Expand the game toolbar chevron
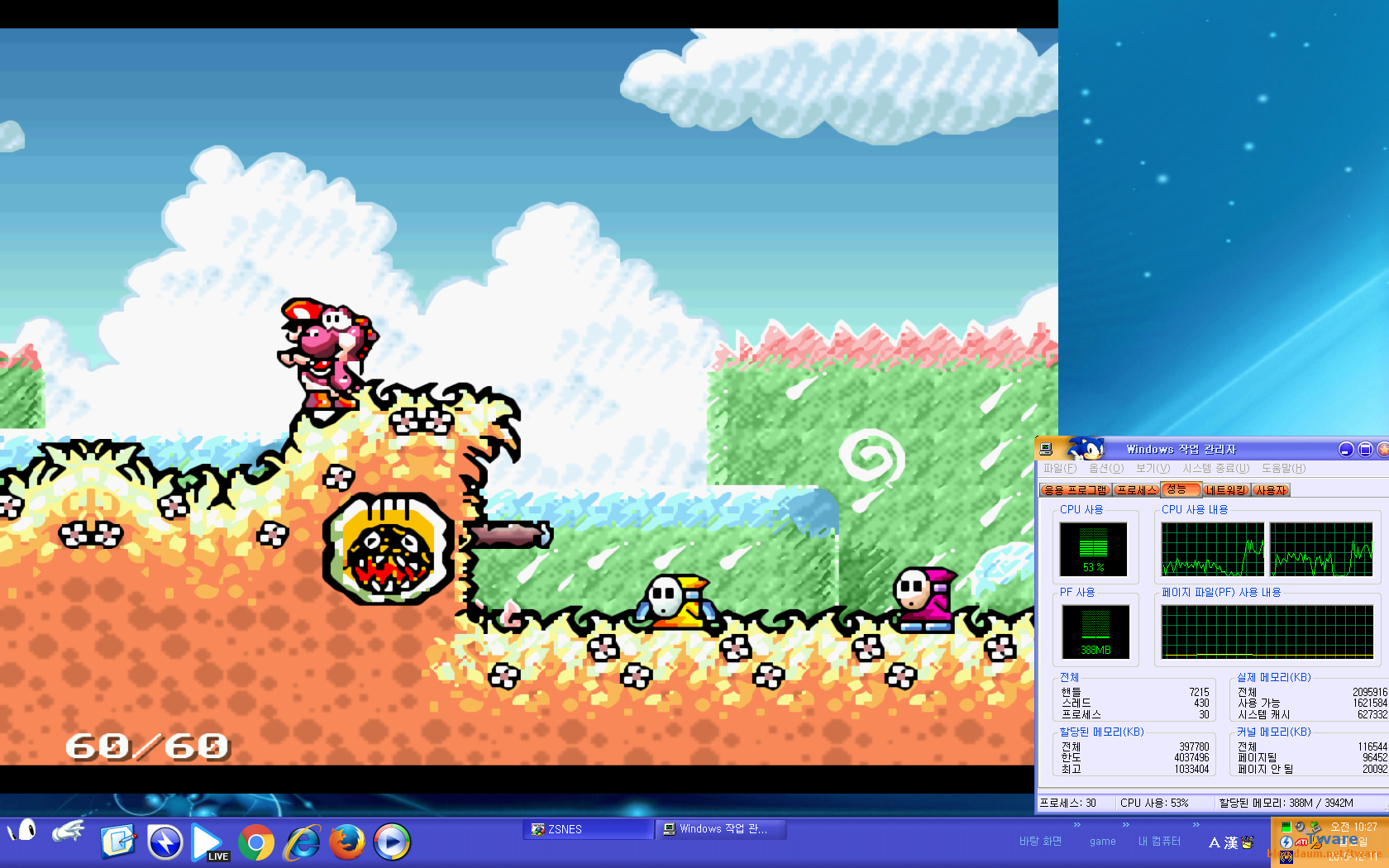1389x868 pixels. (x=1125, y=824)
